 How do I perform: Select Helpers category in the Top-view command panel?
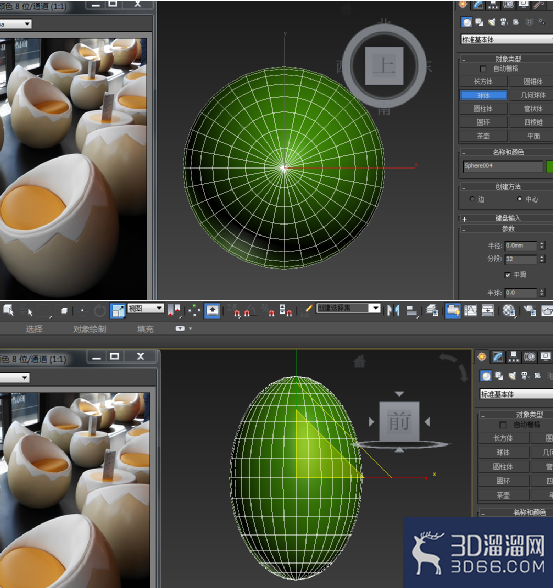[516, 22]
